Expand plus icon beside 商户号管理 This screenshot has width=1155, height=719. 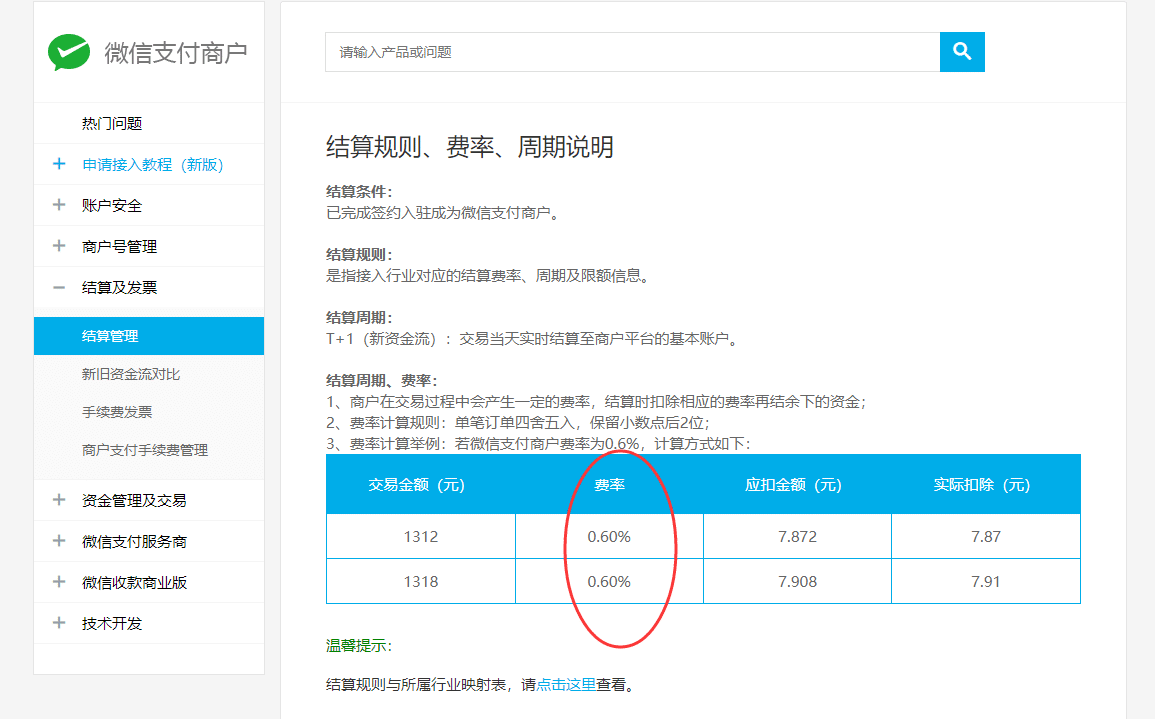click(x=59, y=246)
